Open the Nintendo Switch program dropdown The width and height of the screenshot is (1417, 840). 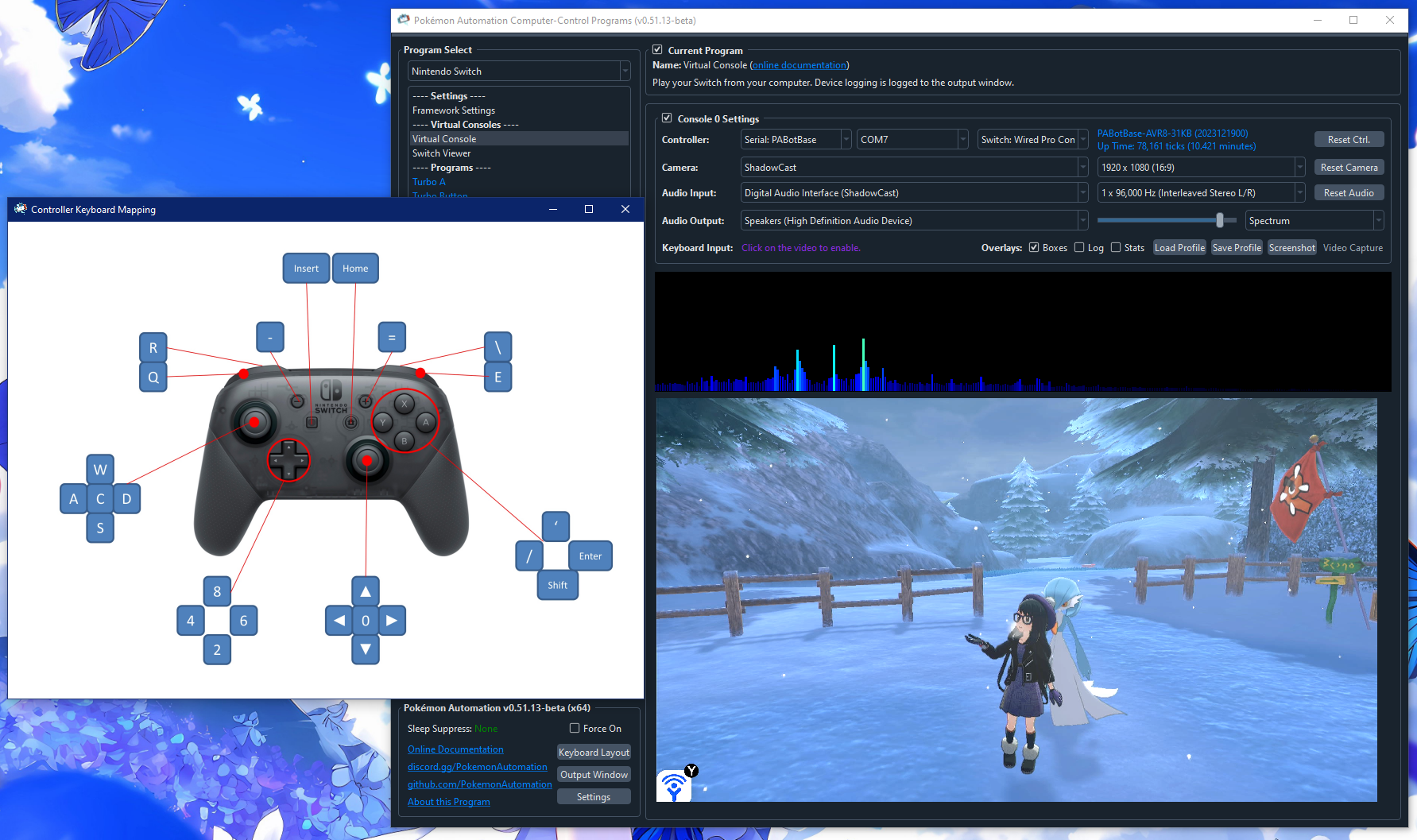pos(519,72)
